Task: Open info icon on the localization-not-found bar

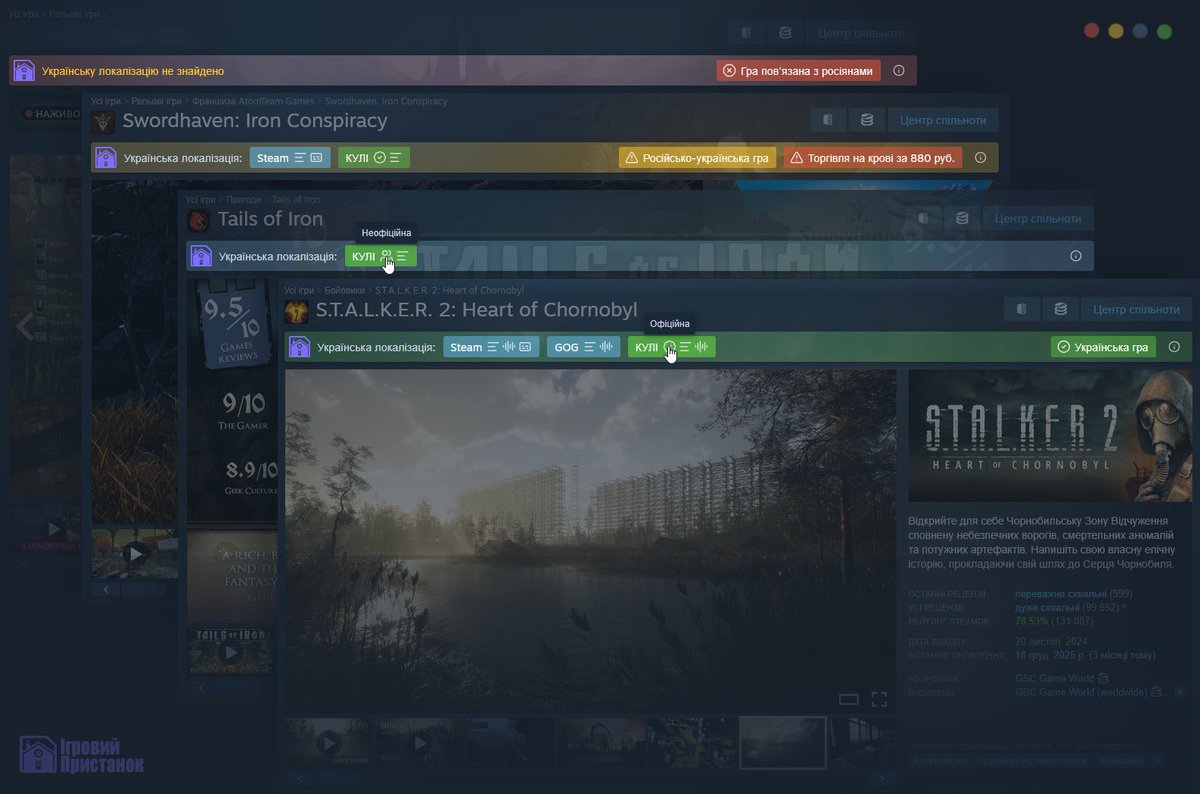Action: pos(899,71)
